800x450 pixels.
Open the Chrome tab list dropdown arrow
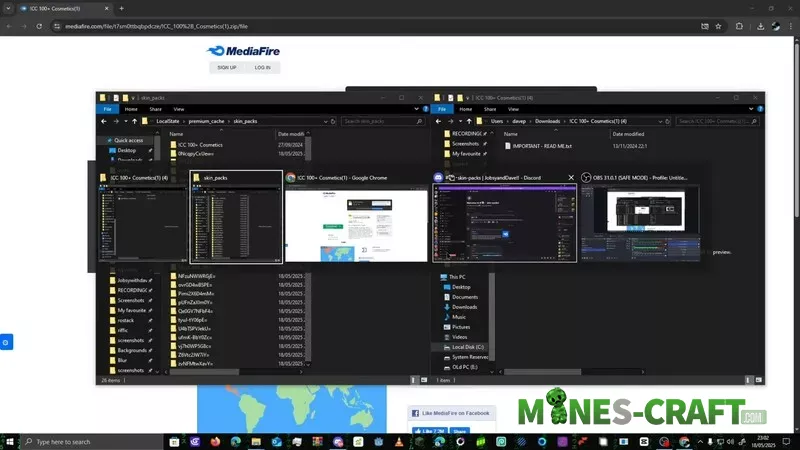coord(9,8)
